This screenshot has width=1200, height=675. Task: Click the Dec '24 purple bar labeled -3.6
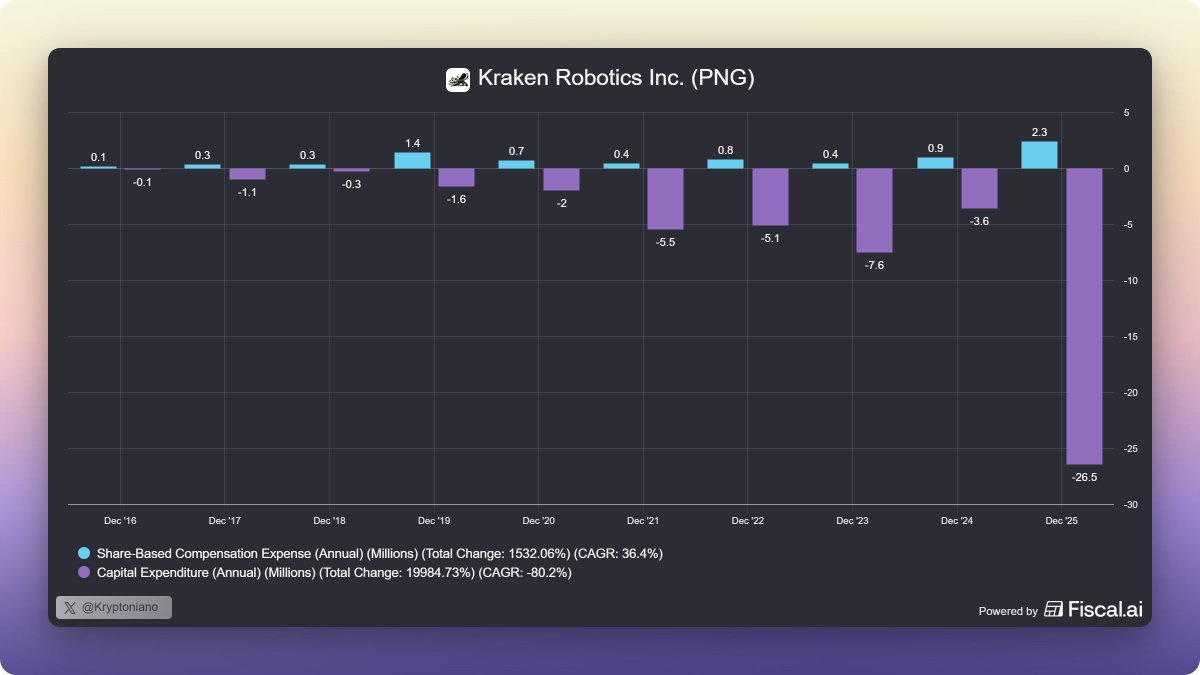pos(979,188)
